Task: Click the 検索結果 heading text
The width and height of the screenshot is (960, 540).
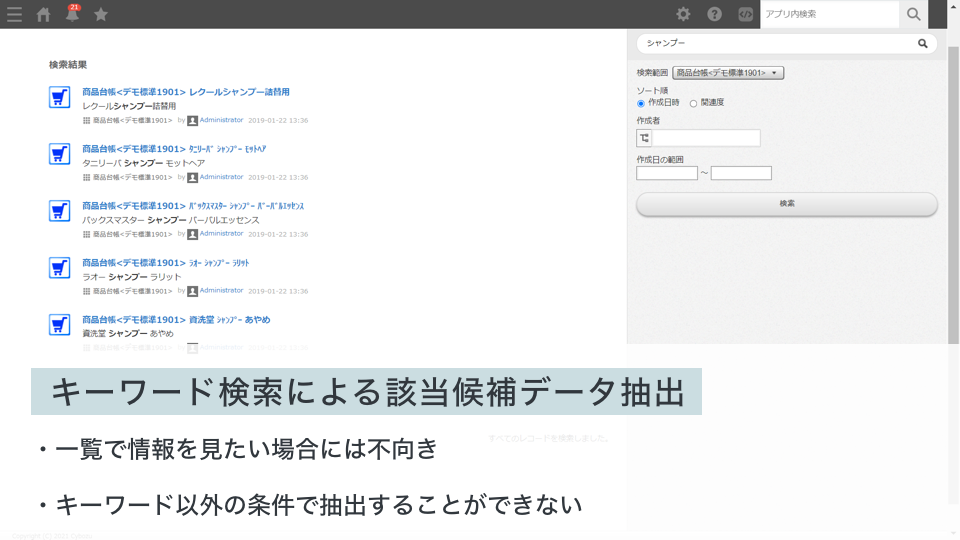Action: pyautogui.click(x=68, y=65)
